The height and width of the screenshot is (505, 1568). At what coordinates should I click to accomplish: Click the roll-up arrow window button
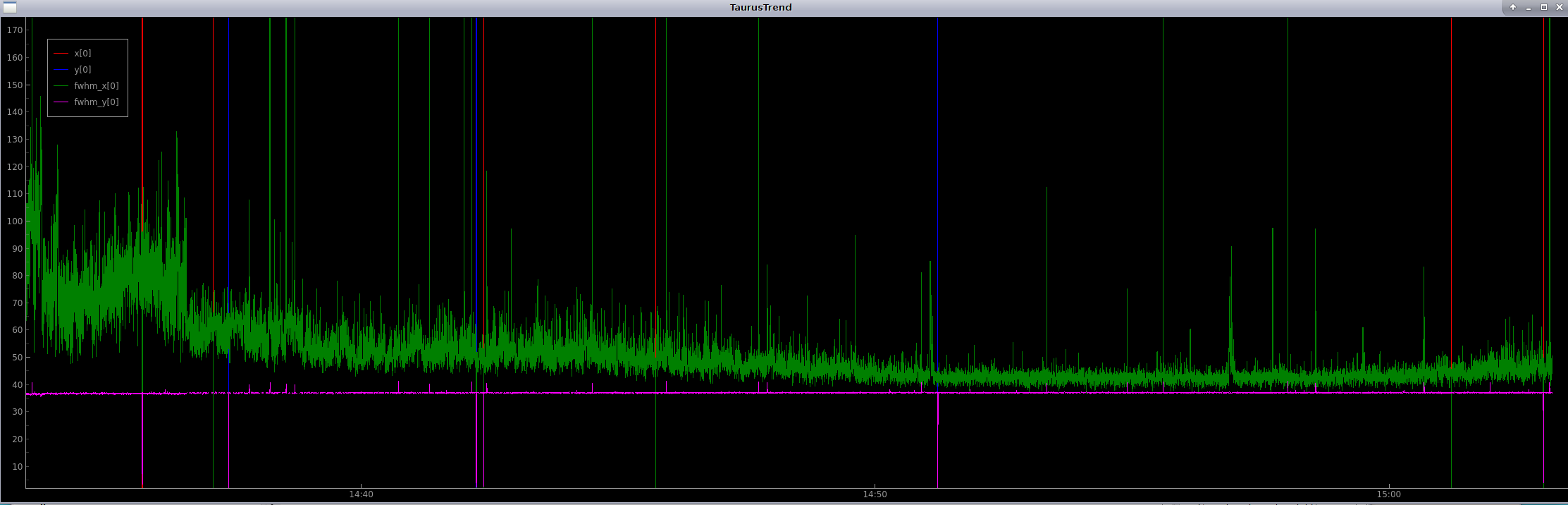(x=1512, y=8)
